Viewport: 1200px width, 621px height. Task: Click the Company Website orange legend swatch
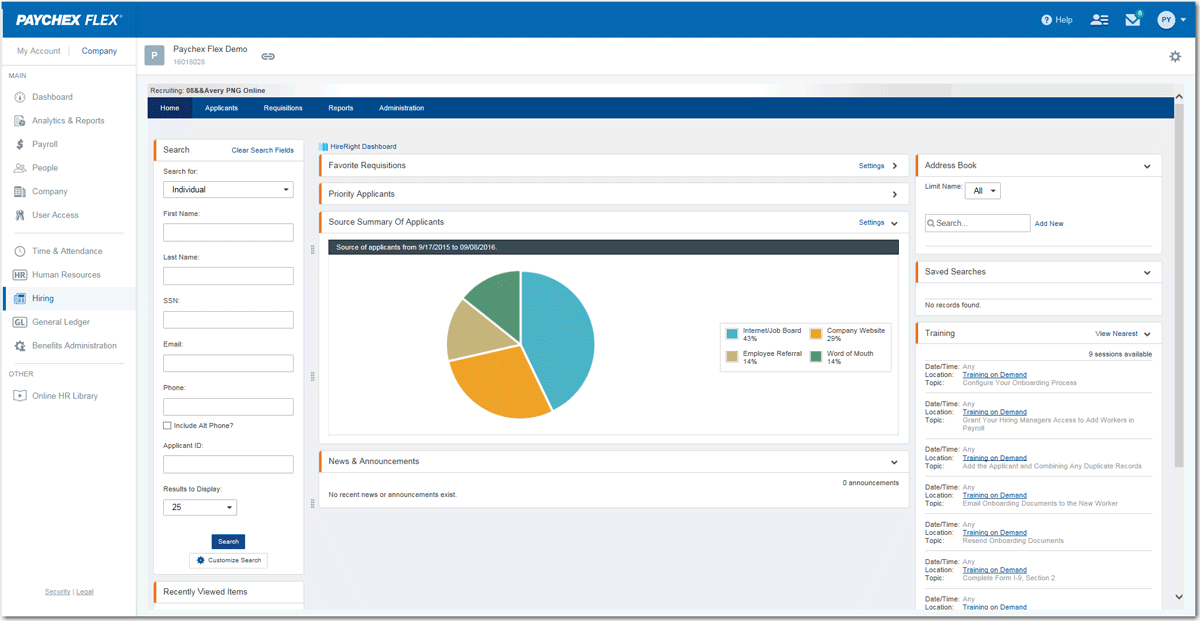(x=816, y=333)
